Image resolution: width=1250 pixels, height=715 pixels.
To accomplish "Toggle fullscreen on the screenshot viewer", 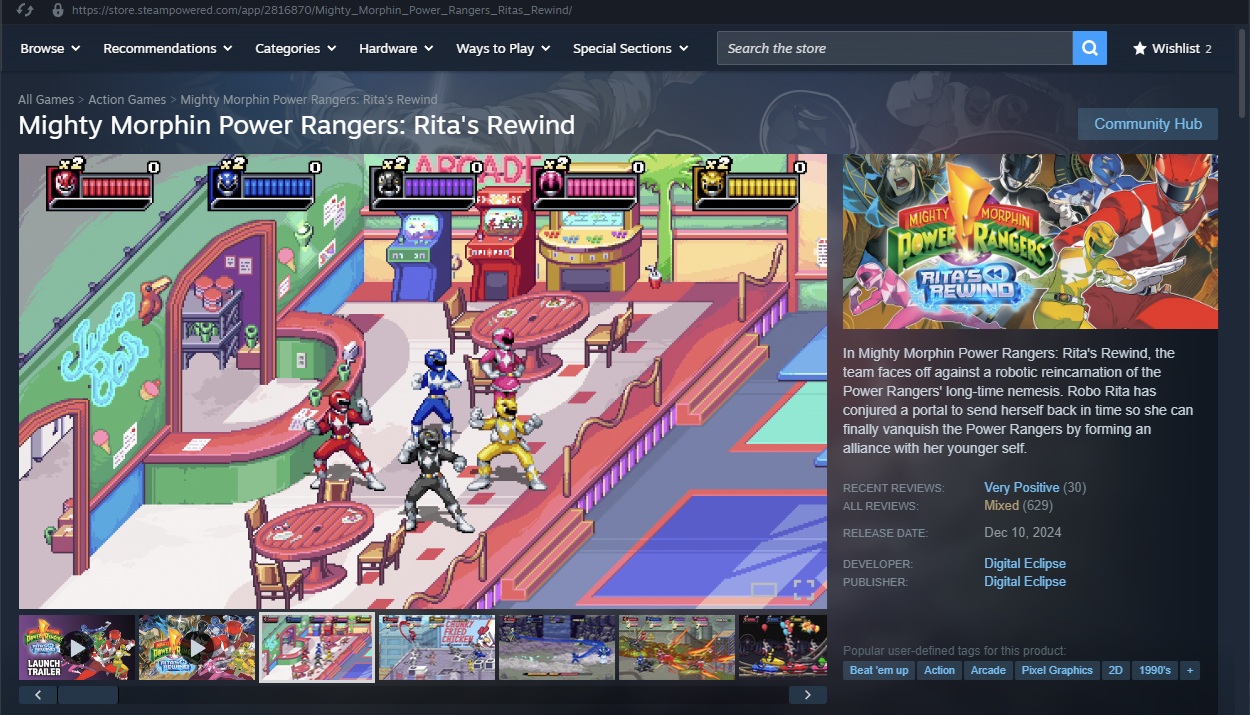I will 804,588.
